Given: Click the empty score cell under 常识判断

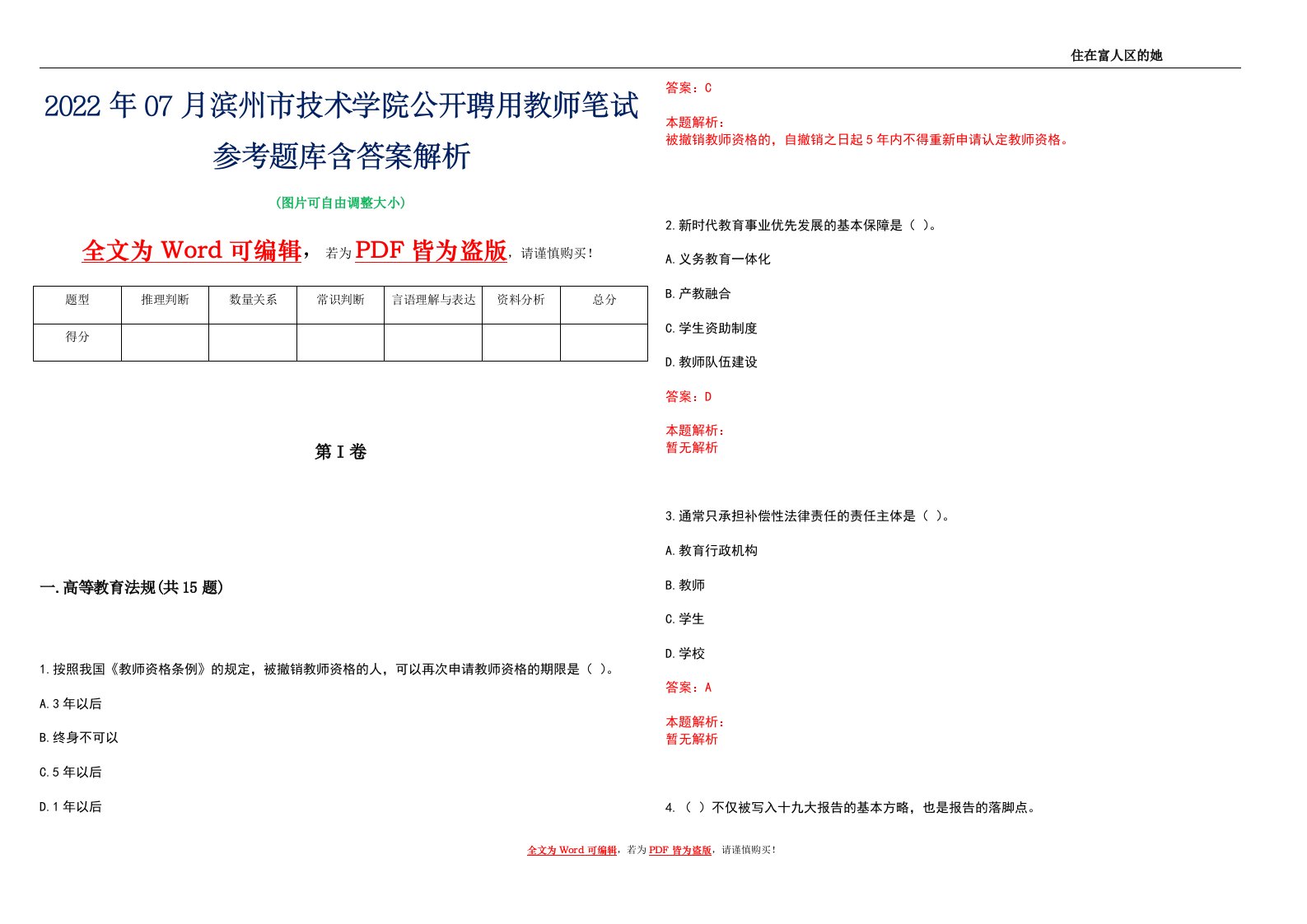Looking at the screenshot, I should (340, 342).
